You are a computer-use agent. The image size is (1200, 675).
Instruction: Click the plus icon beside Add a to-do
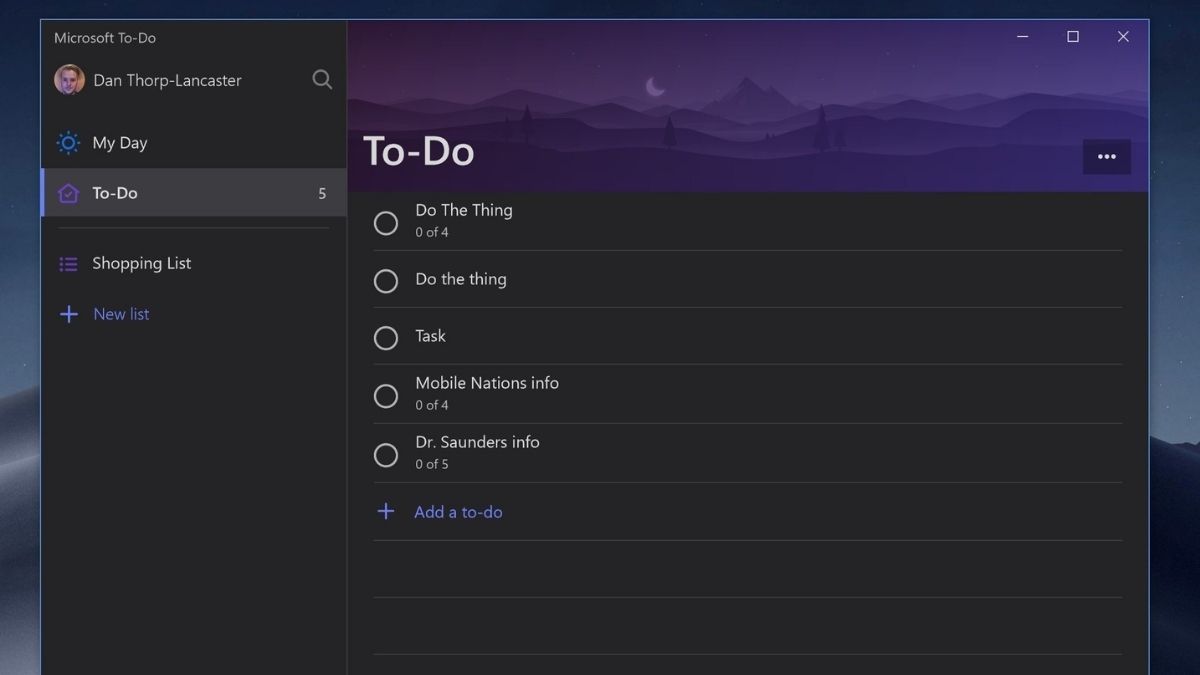pos(385,512)
